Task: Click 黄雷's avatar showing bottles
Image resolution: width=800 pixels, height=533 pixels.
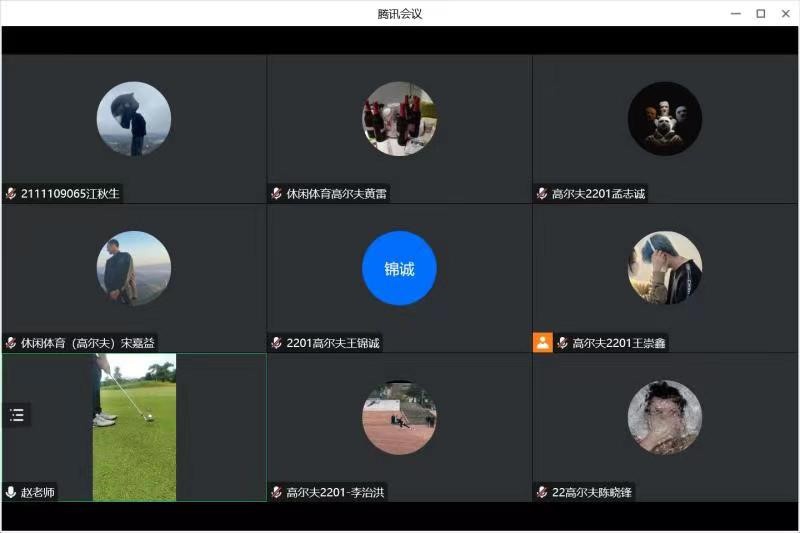Action: 399,119
